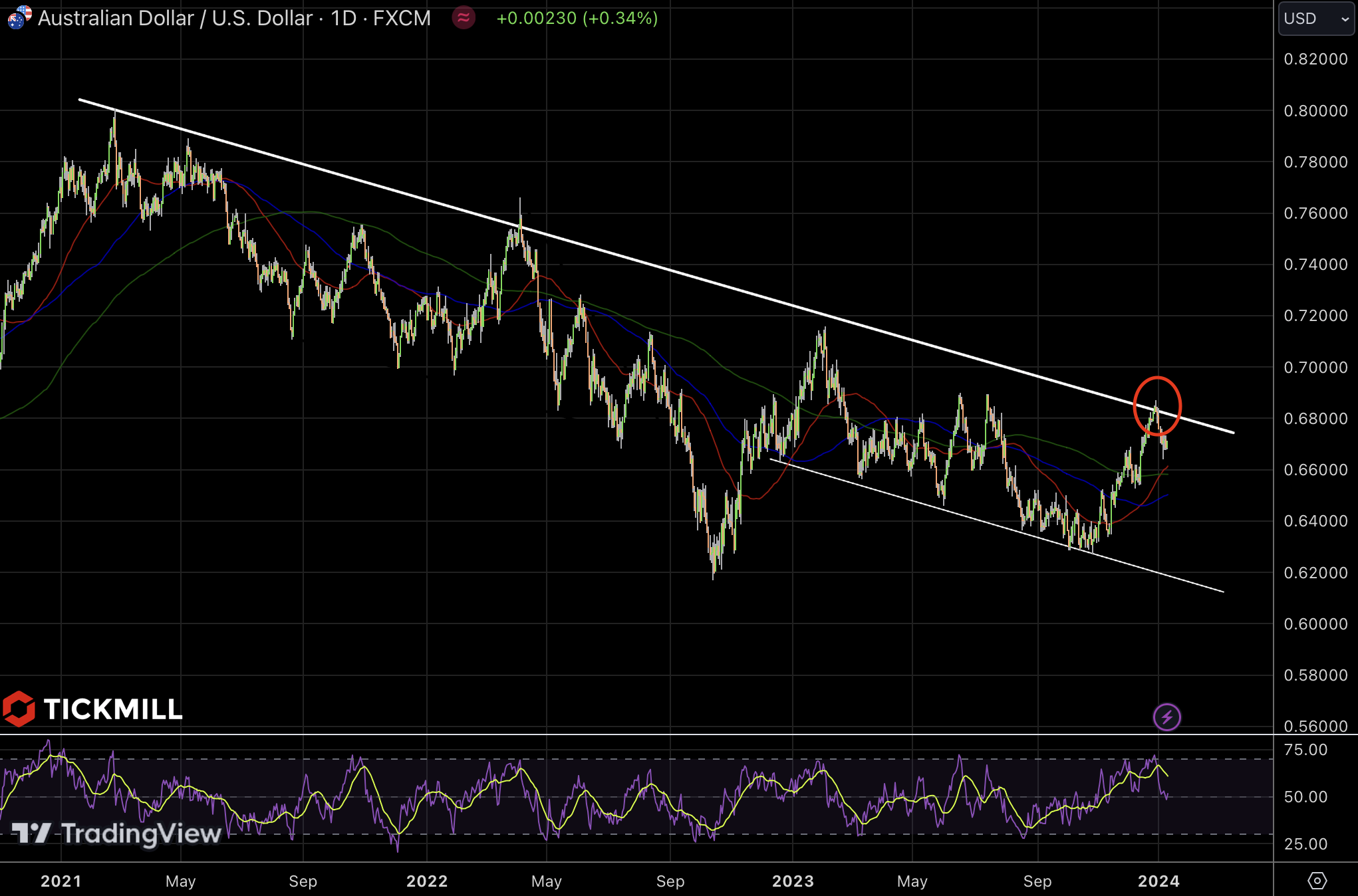The image size is (1358, 896).
Task: Click the Tickmill hexagon logo icon
Action: tap(19, 709)
